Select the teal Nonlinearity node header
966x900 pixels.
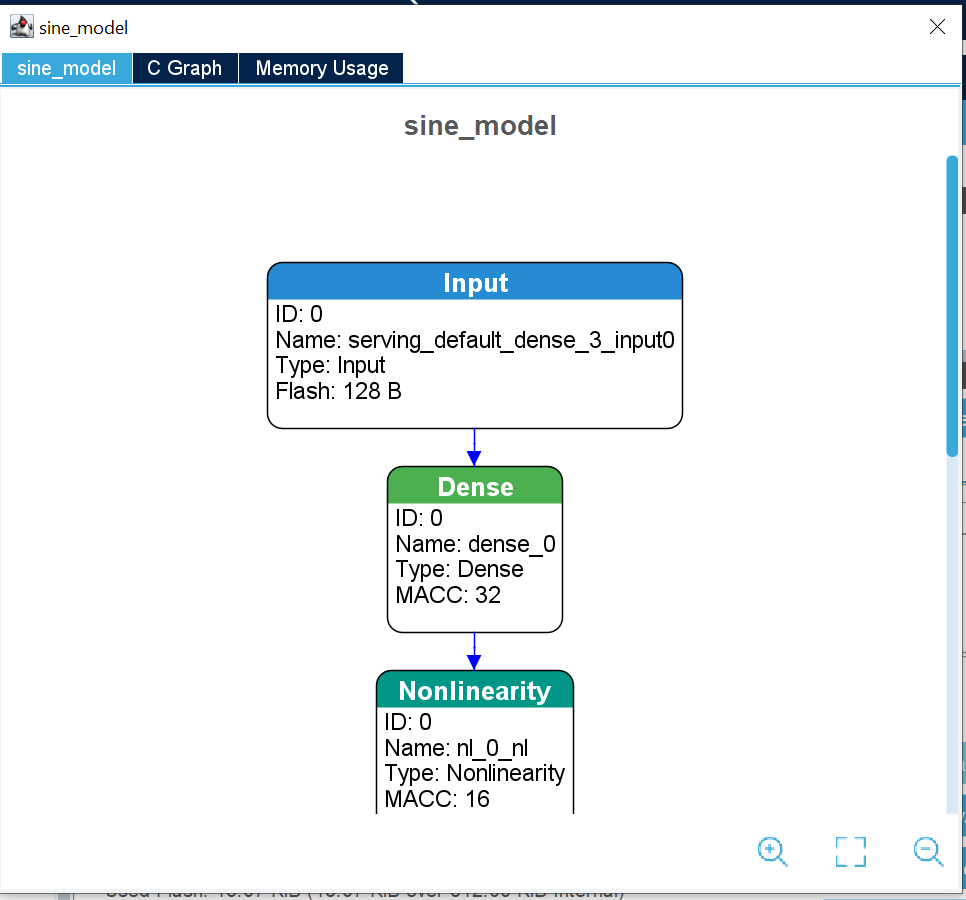point(475,691)
